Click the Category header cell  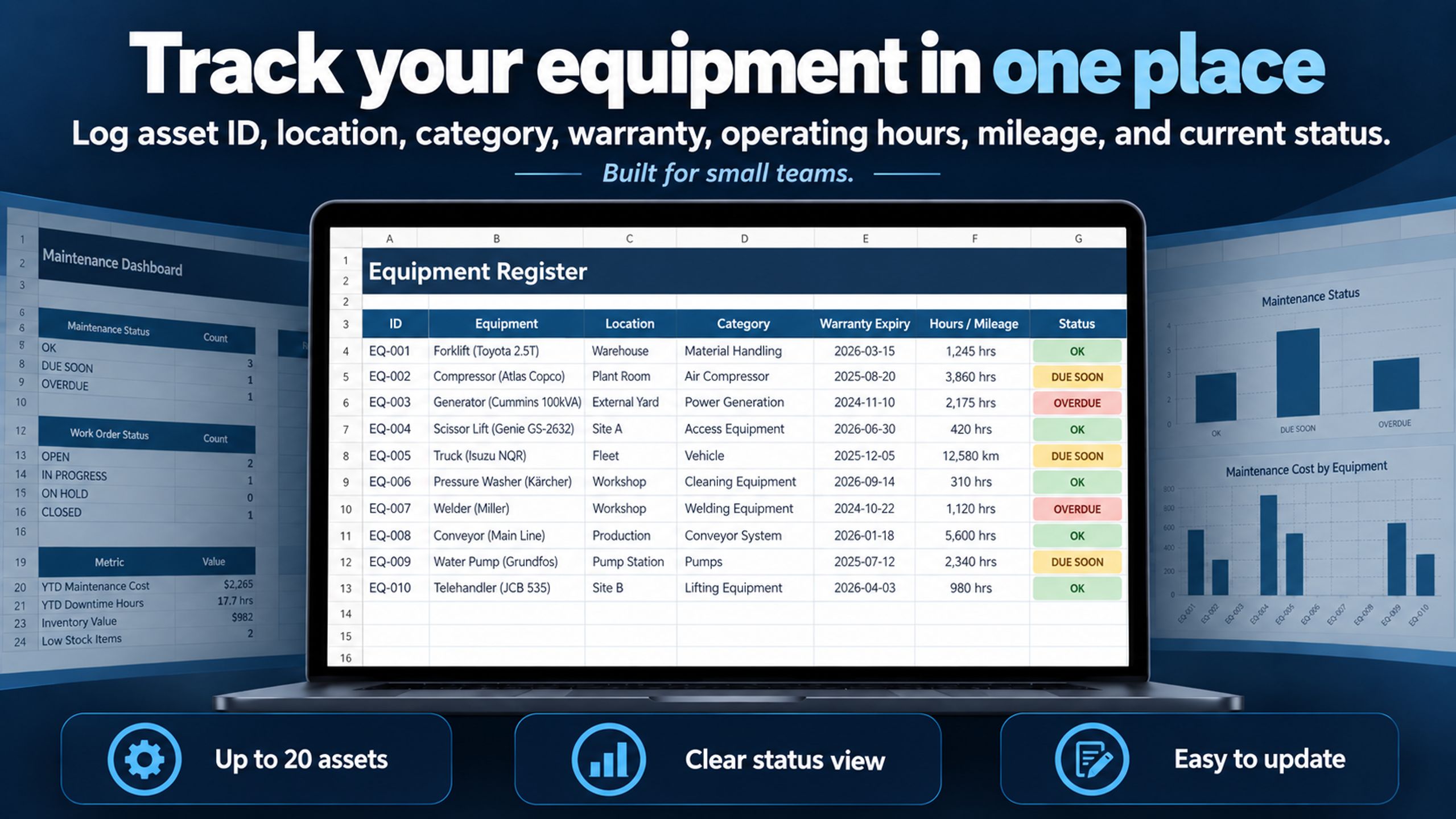(x=744, y=324)
